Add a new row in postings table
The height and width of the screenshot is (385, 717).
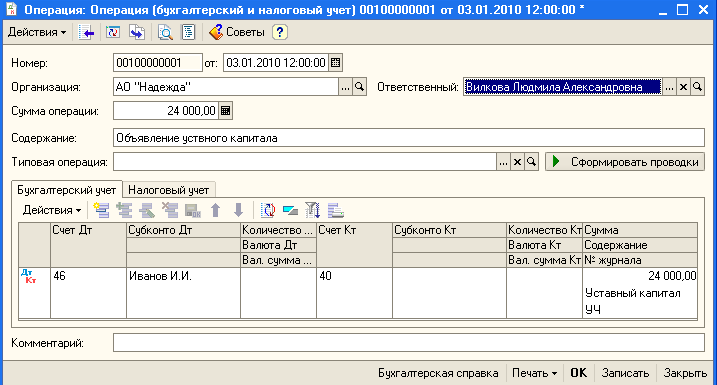[x=101, y=210]
